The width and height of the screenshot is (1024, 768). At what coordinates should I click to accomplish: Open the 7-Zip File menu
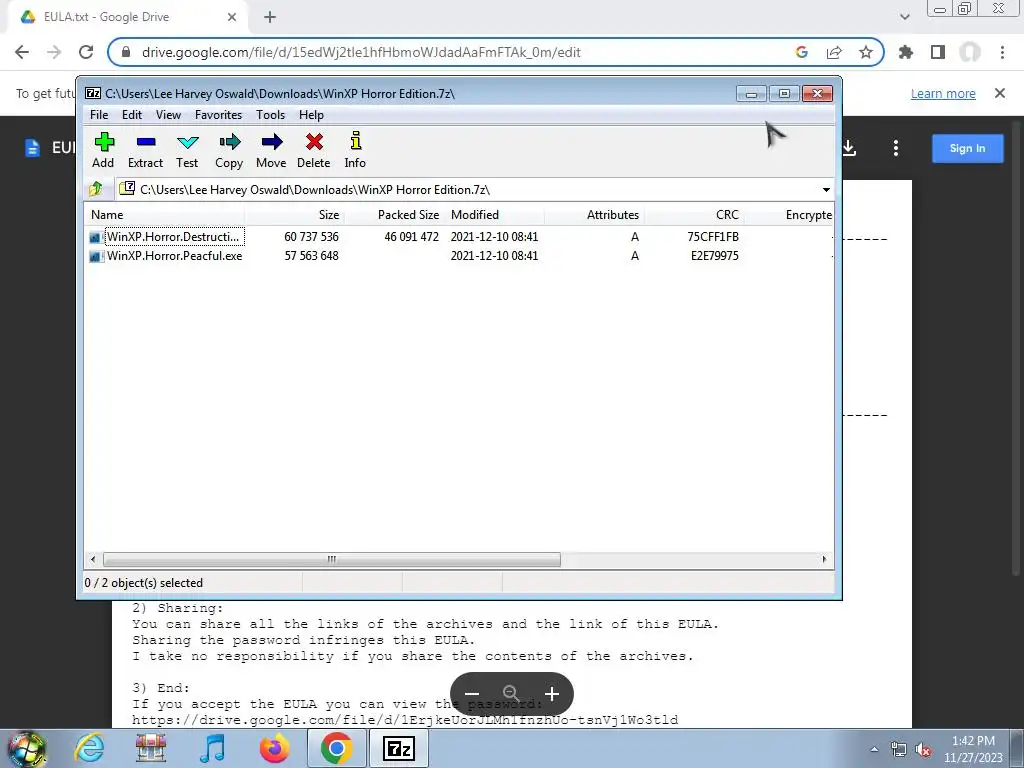tap(99, 115)
